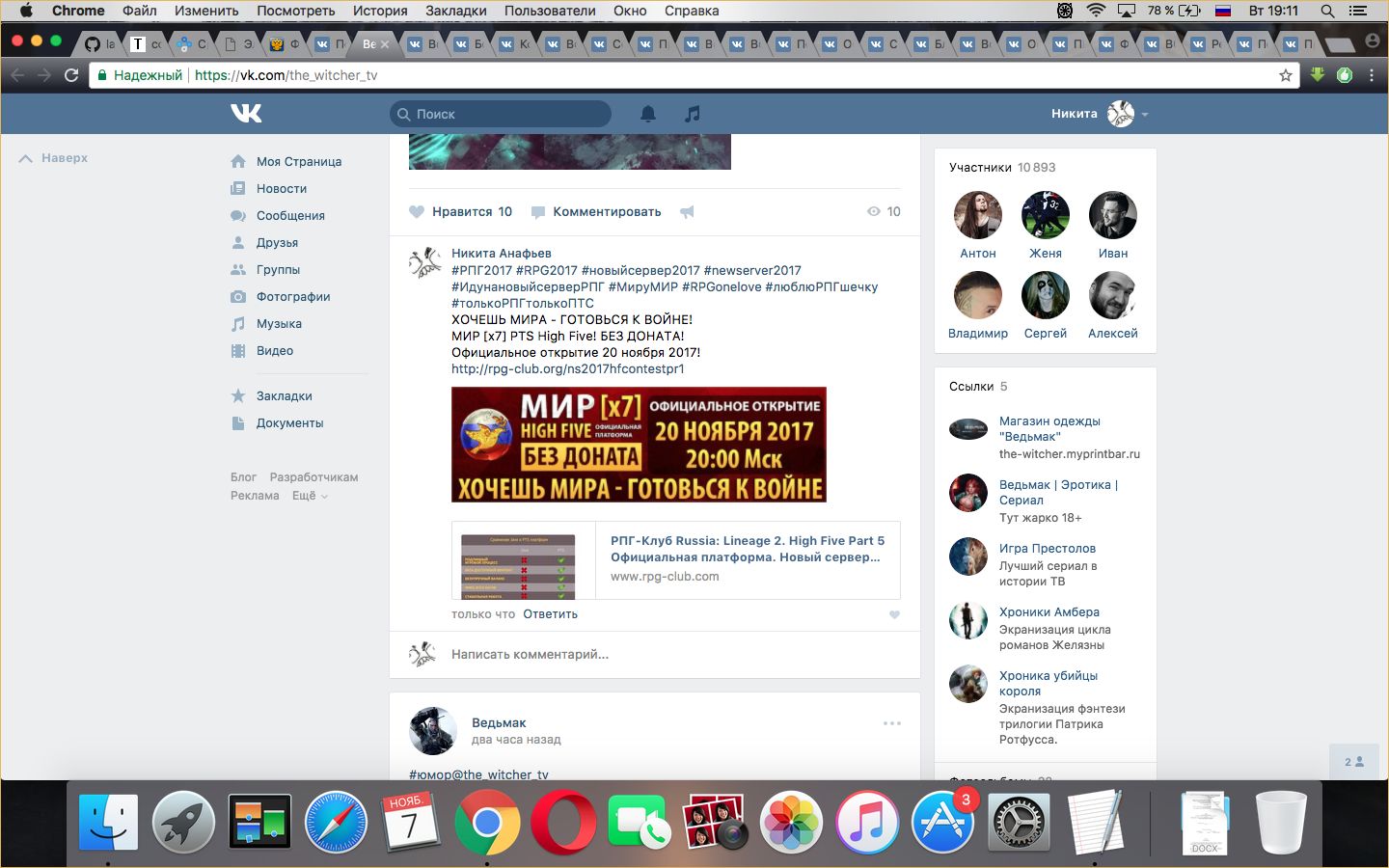Image resolution: width=1389 pixels, height=868 pixels.
Task: Open the Файл menu
Action: point(140,11)
